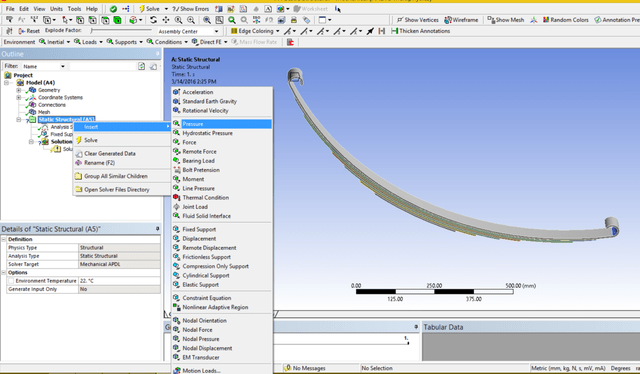Toggle Show Vertices display

pos(418,20)
